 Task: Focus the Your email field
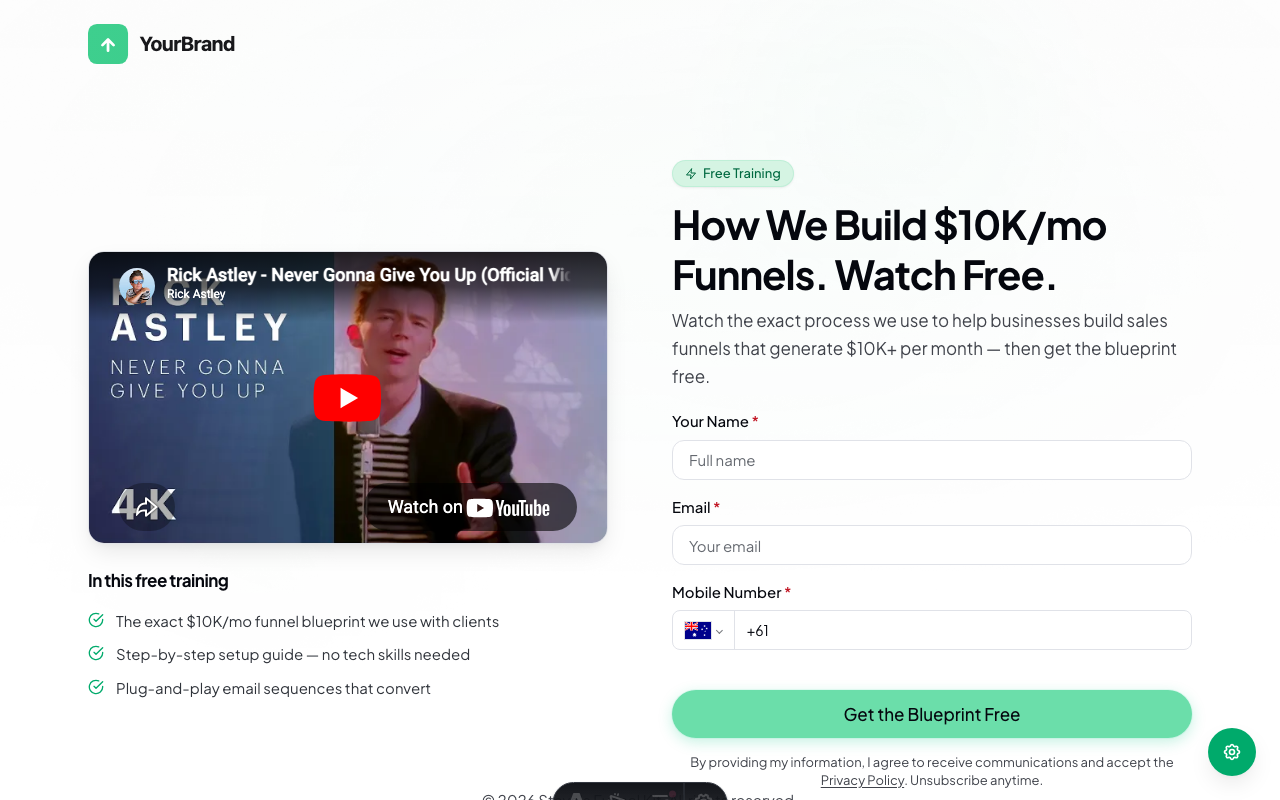pos(932,546)
